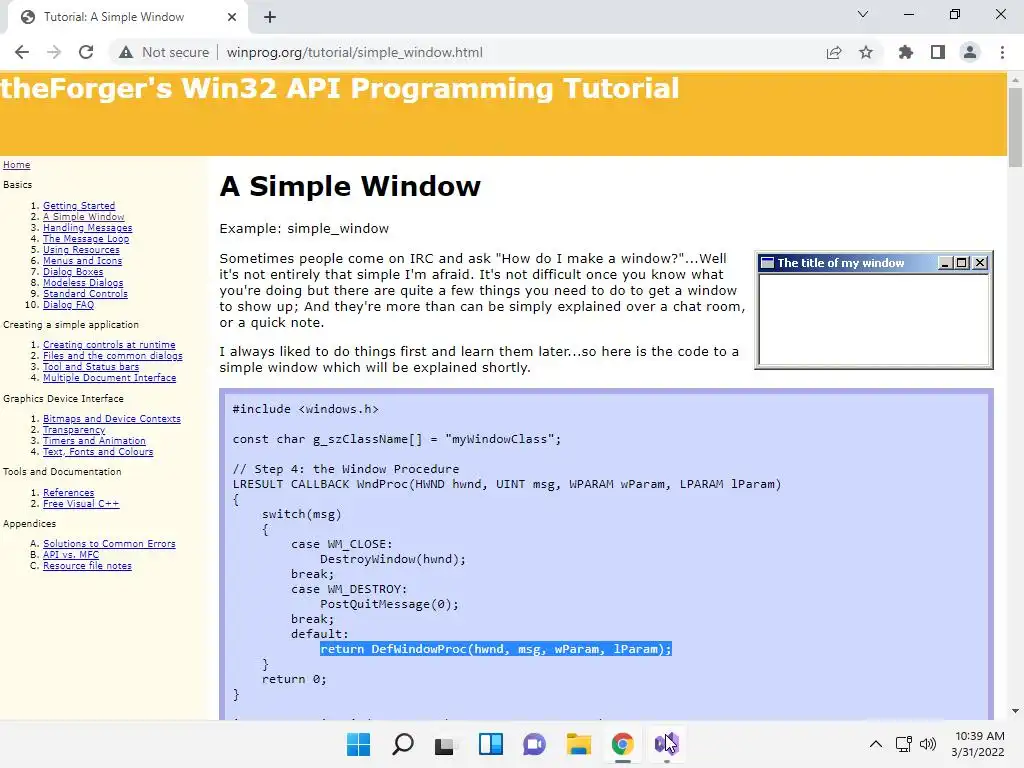Click the scrollbar down arrow
The height and width of the screenshot is (768, 1024).
pyautogui.click(x=1015, y=711)
